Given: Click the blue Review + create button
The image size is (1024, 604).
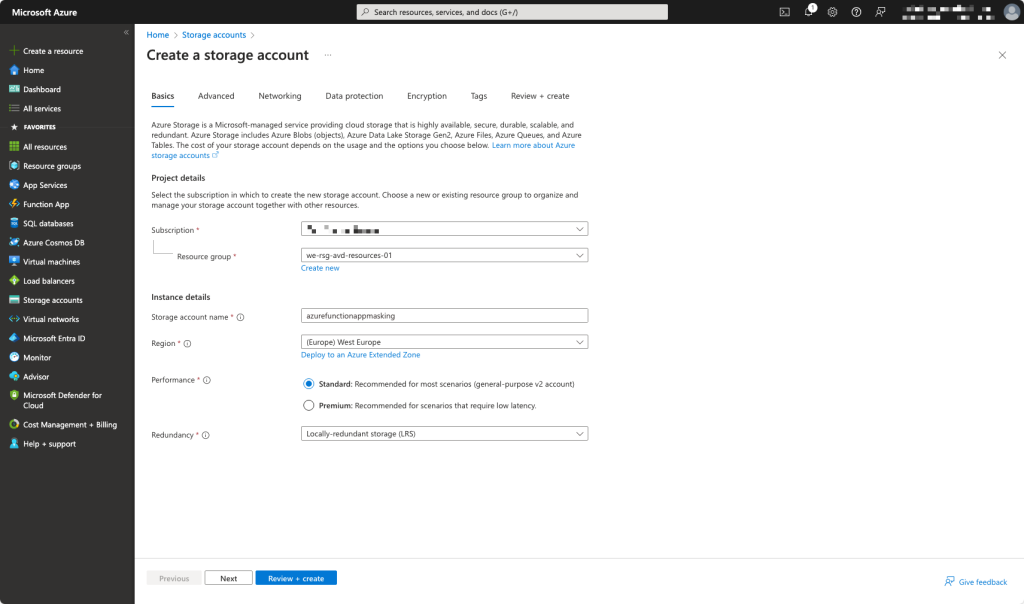Looking at the screenshot, I should click(x=296, y=578).
